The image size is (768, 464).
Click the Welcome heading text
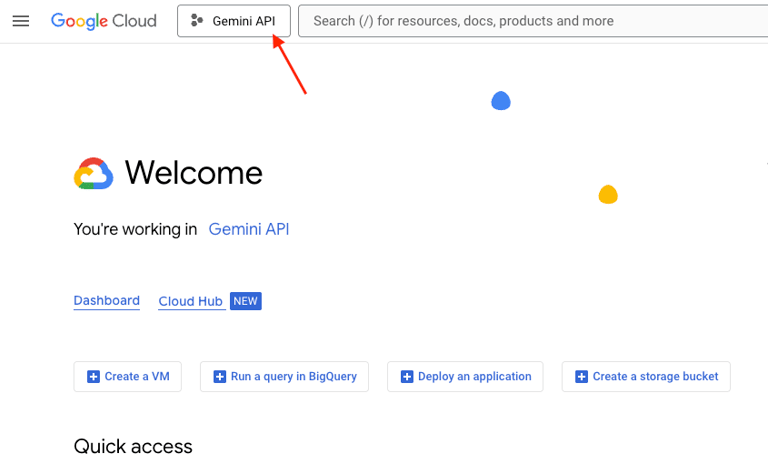click(x=194, y=173)
